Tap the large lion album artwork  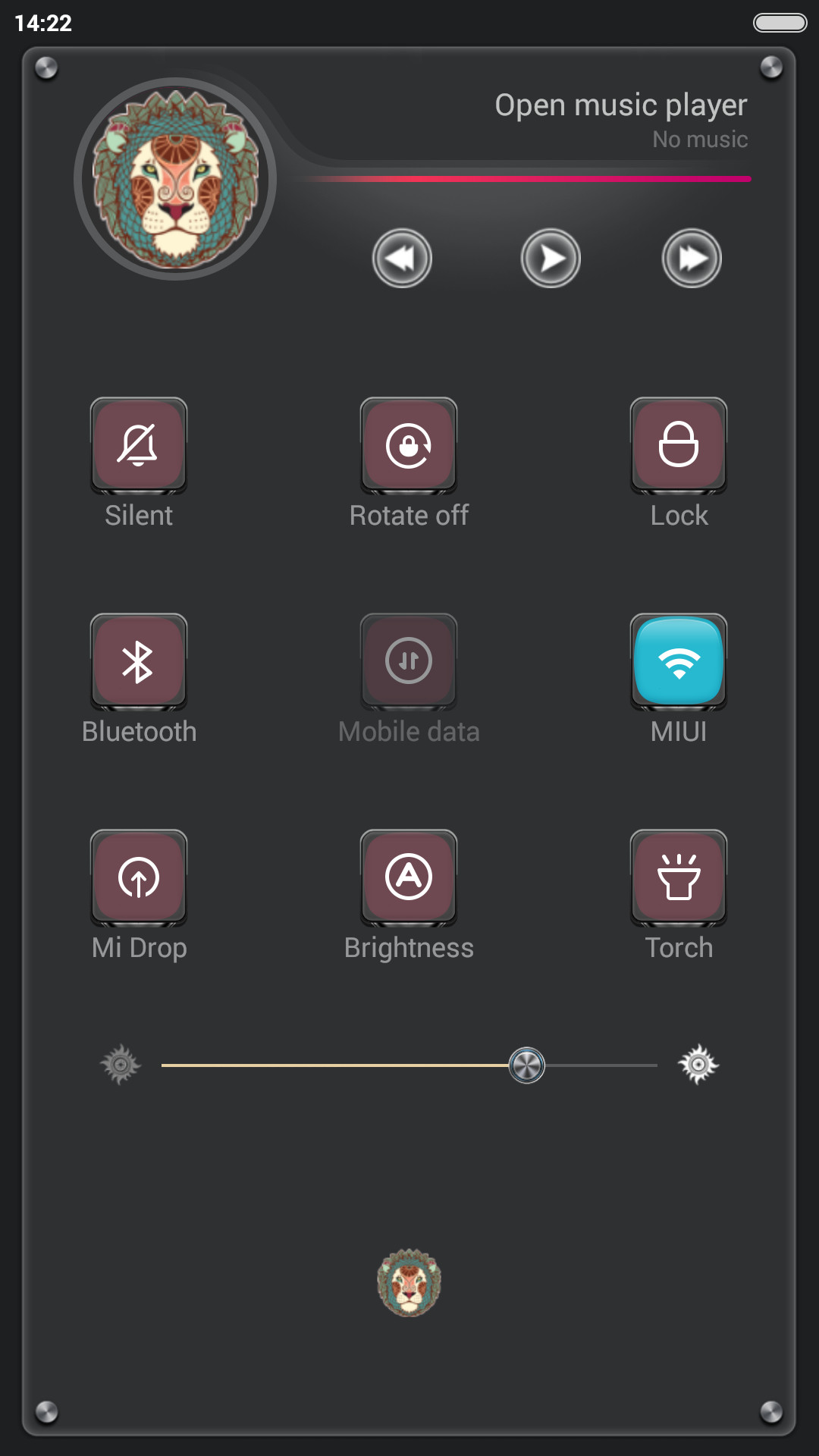pyautogui.click(x=175, y=179)
